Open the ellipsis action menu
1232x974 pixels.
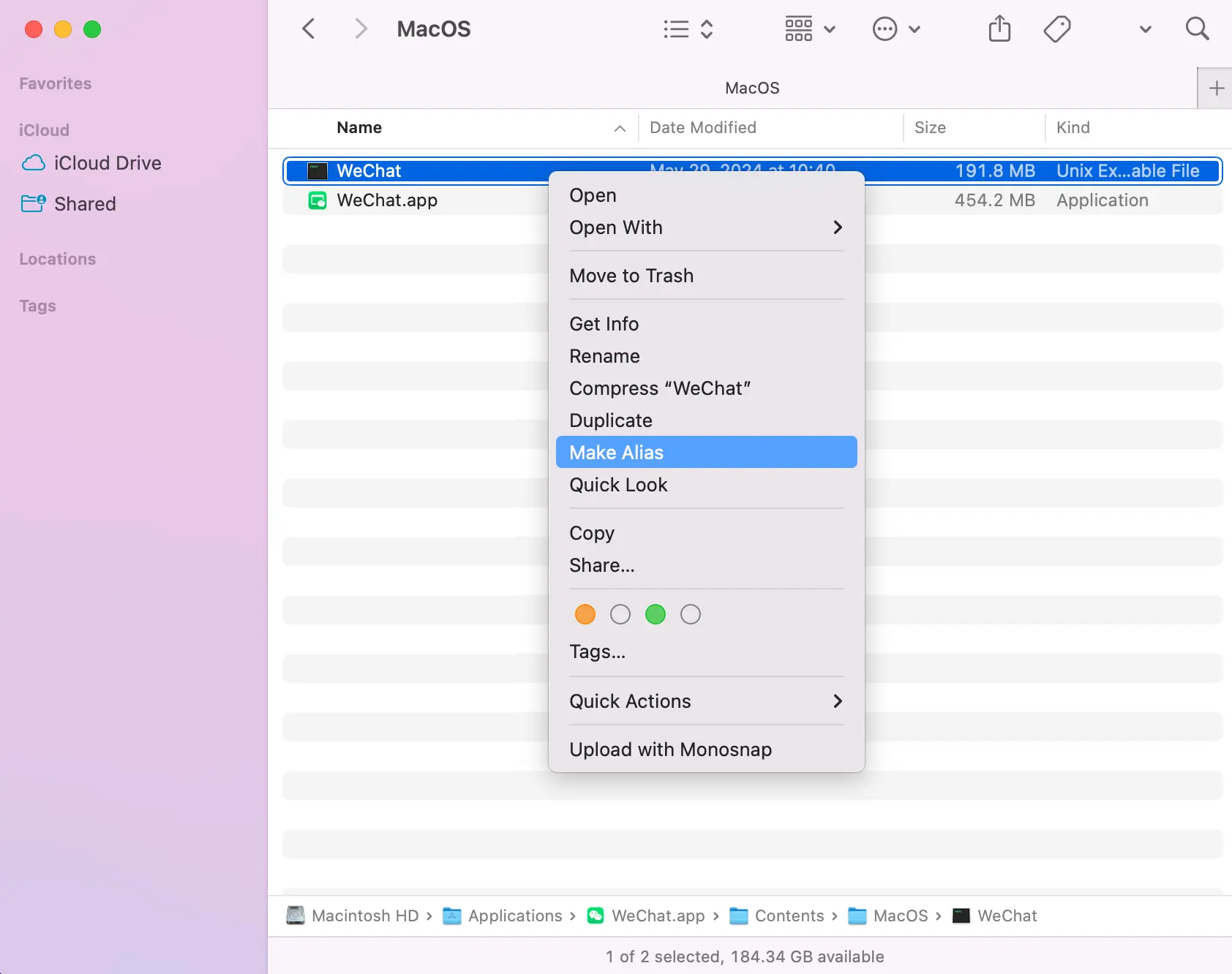pyautogui.click(x=896, y=29)
